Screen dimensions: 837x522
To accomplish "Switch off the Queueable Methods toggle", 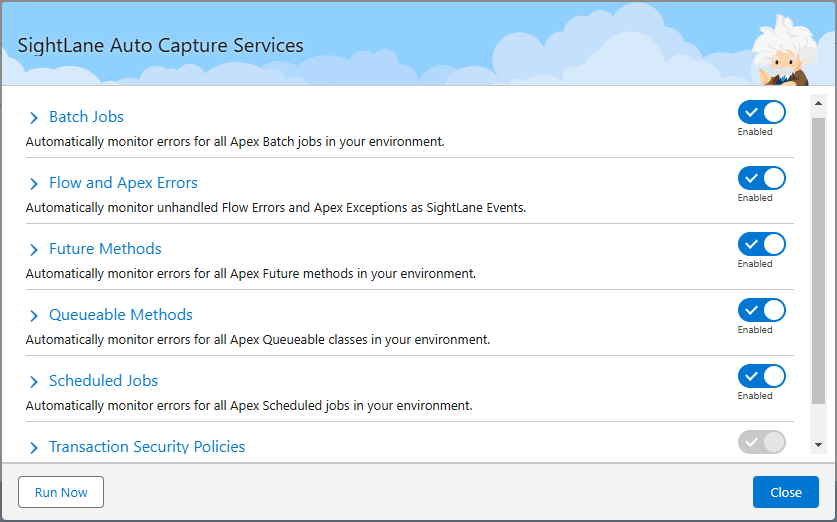I will click(761, 310).
